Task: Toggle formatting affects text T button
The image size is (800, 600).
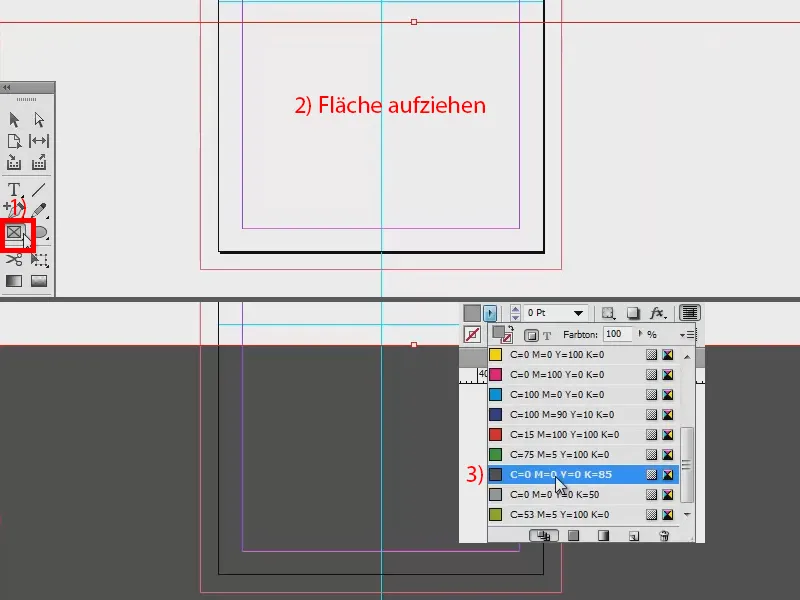Action: [547, 336]
